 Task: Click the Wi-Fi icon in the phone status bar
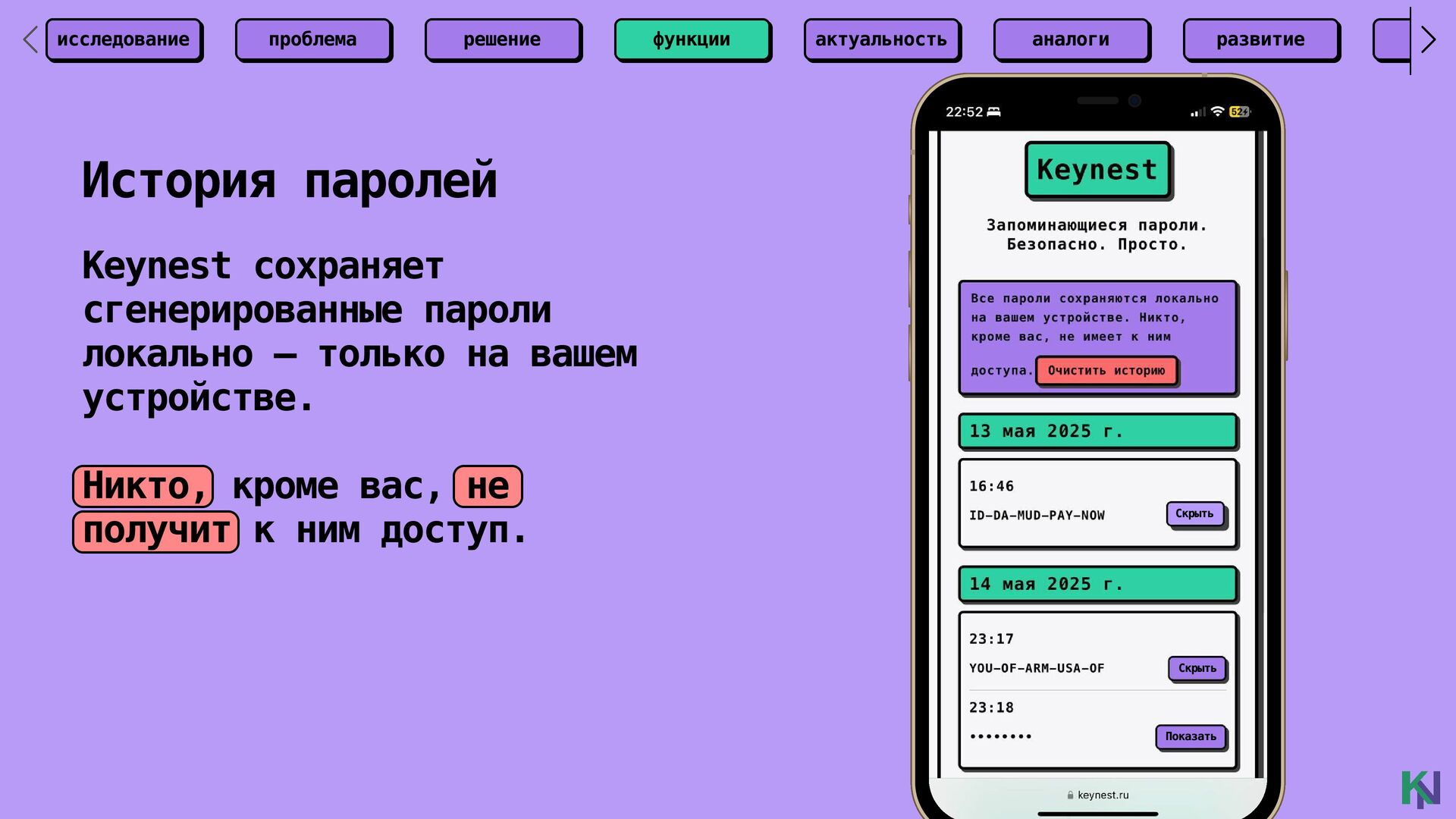(1217, 111)
